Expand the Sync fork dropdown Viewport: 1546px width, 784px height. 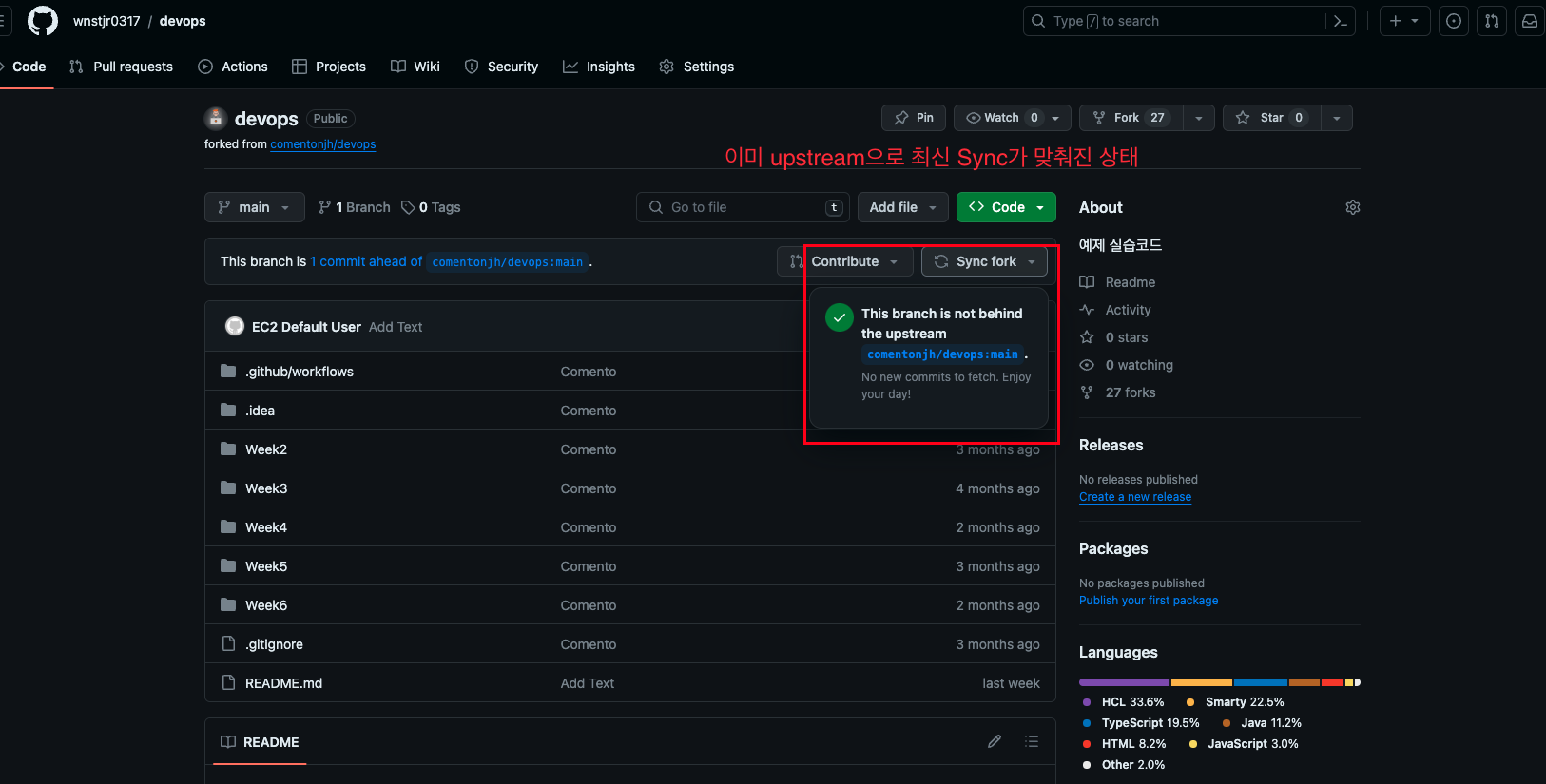tap(984, 261)
